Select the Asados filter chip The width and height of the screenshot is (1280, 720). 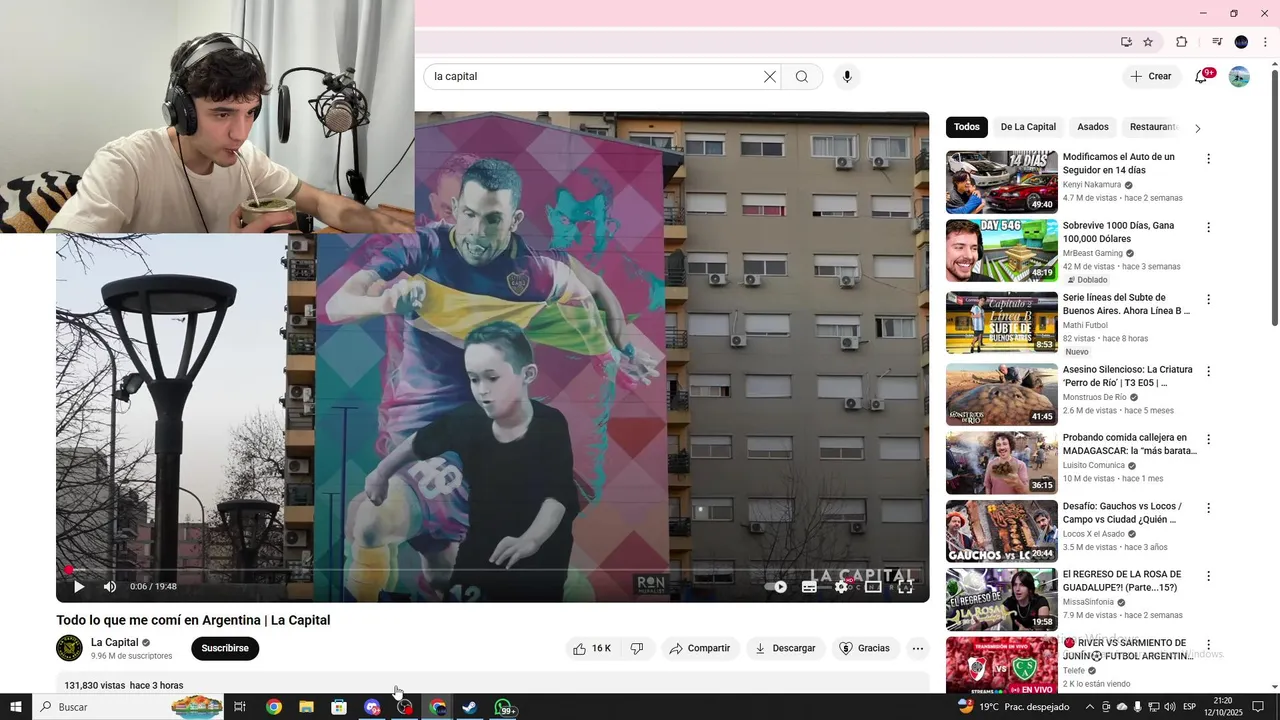(1093, 127)
